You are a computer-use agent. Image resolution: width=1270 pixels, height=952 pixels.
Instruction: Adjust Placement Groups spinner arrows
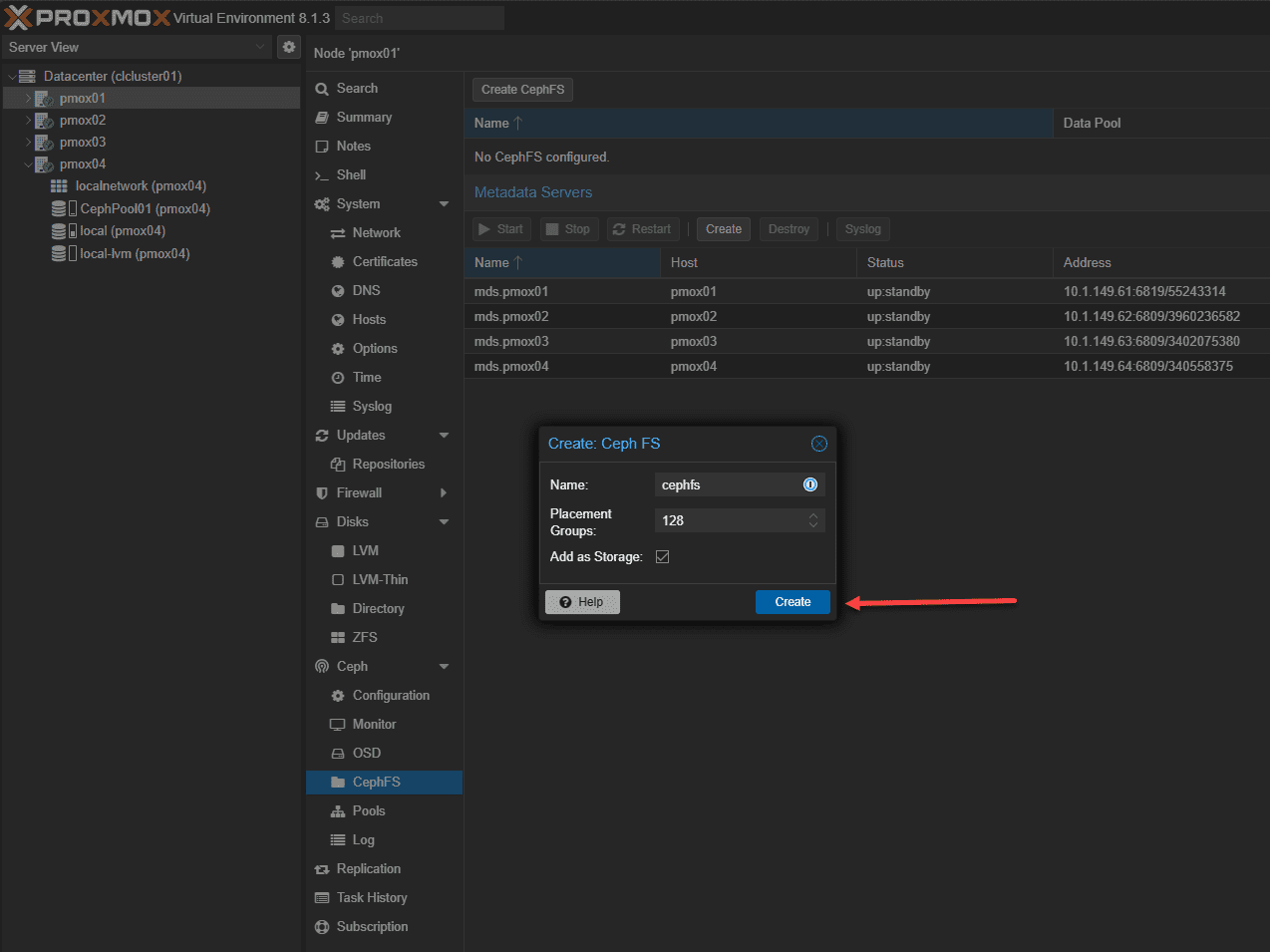(x=813, y=520)
